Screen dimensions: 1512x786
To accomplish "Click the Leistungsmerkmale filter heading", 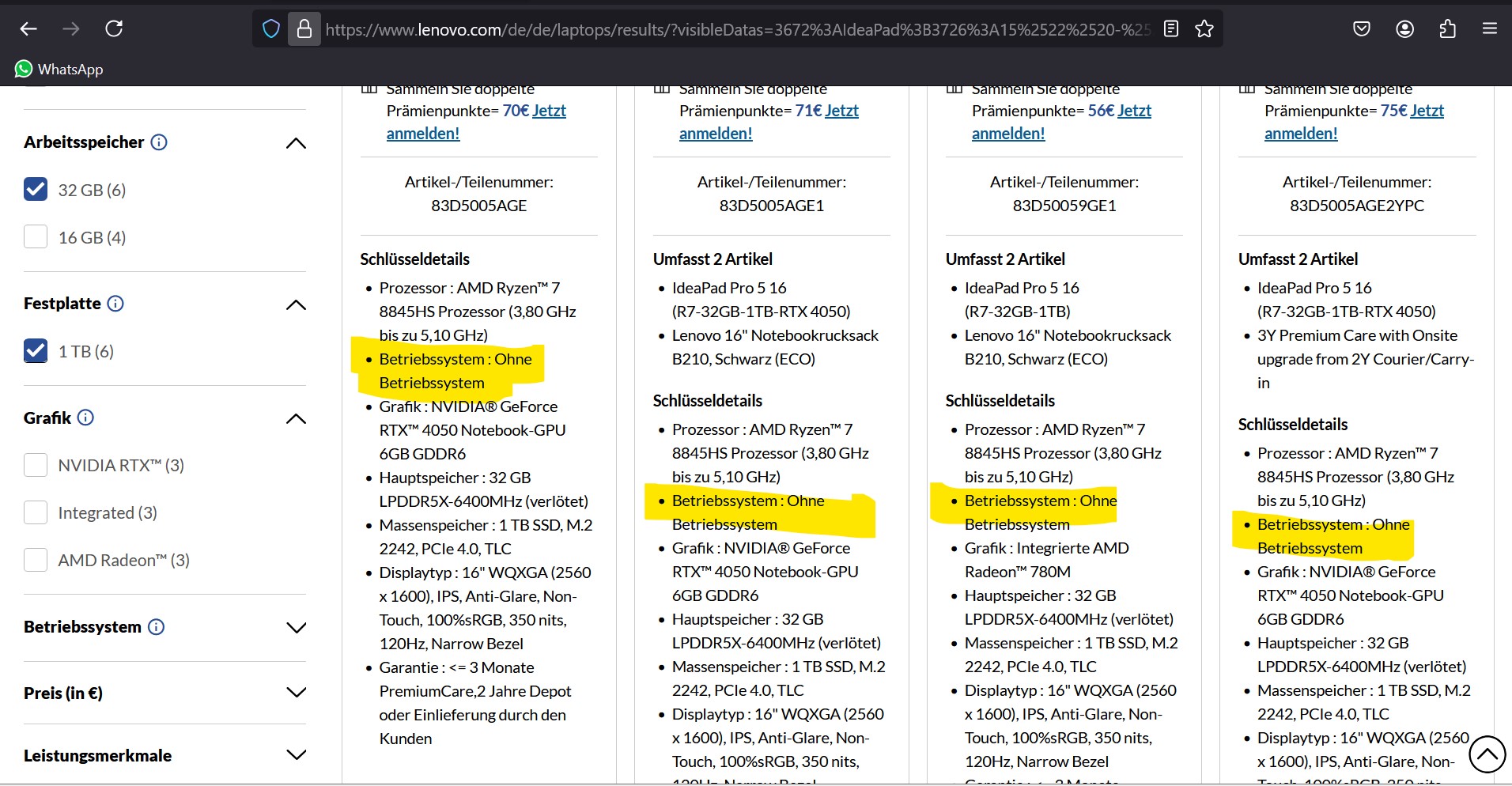I will click(x=97, y=756).
